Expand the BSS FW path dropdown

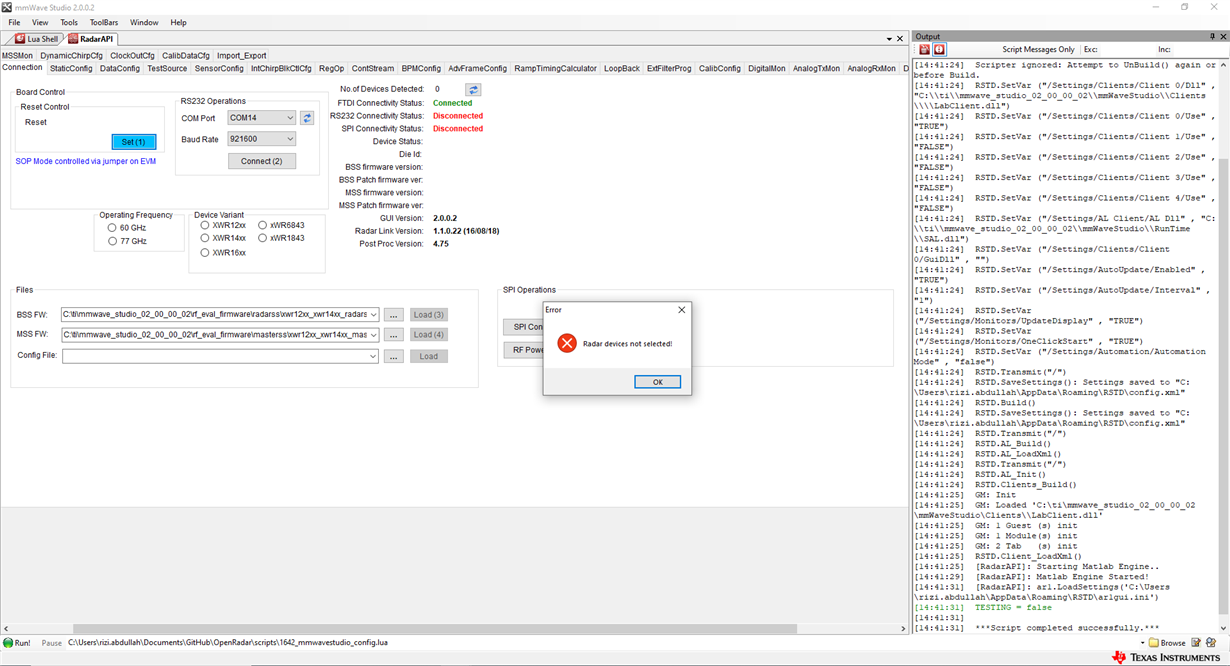pyautogui.click(x=374, y=314)
